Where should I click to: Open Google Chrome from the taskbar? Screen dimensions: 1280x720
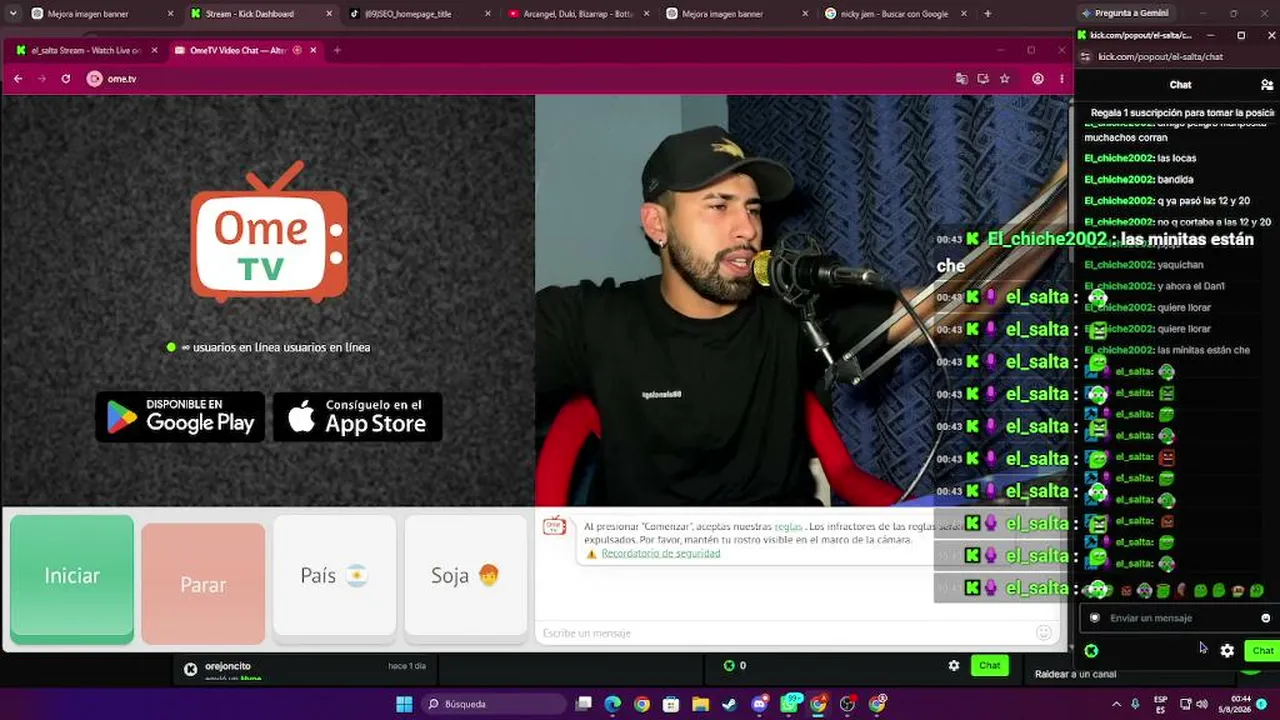pyautogui.click(x=642, y=704)
